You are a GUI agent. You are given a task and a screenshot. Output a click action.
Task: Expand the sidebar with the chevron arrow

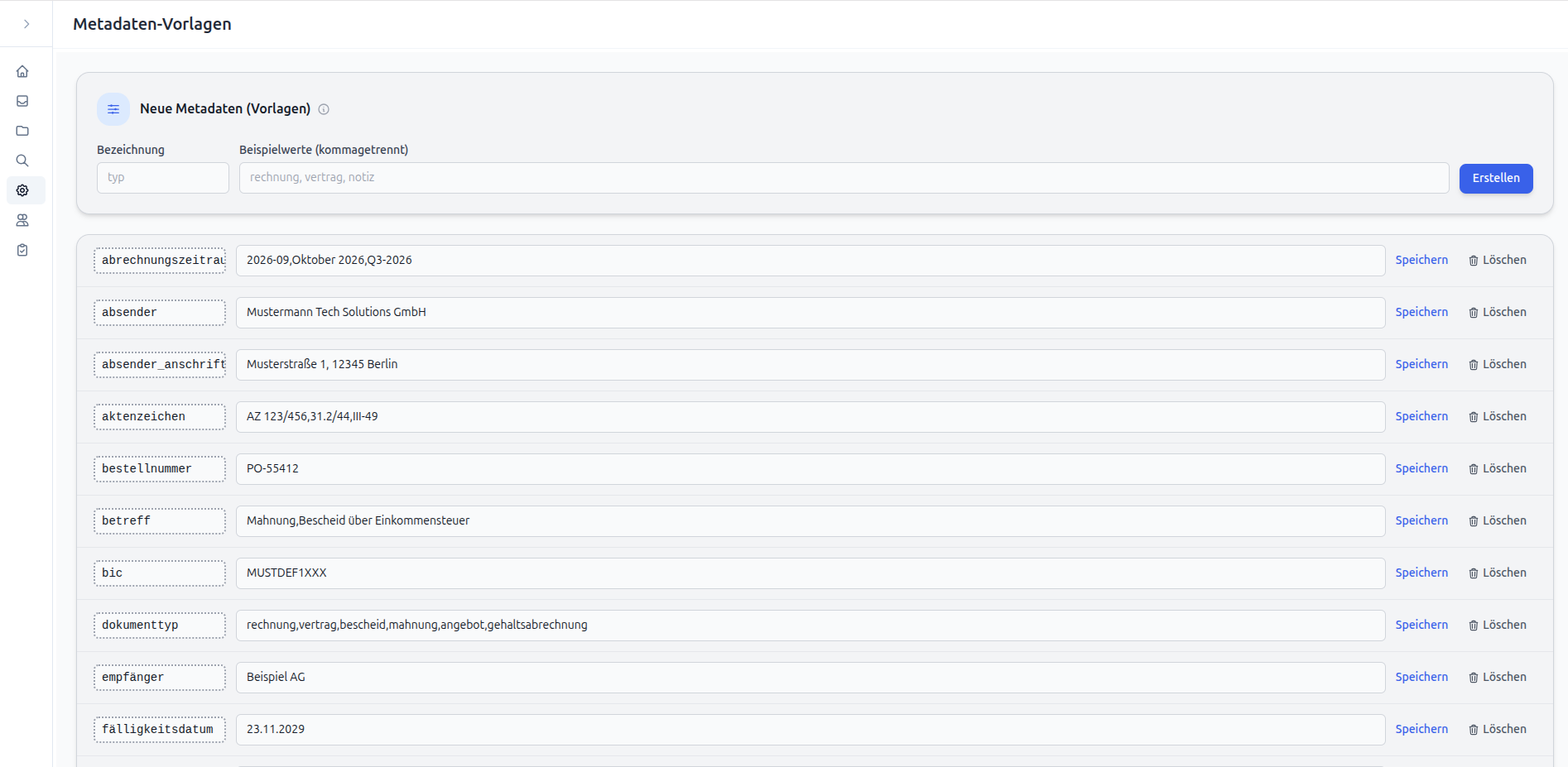pos(26,24)
